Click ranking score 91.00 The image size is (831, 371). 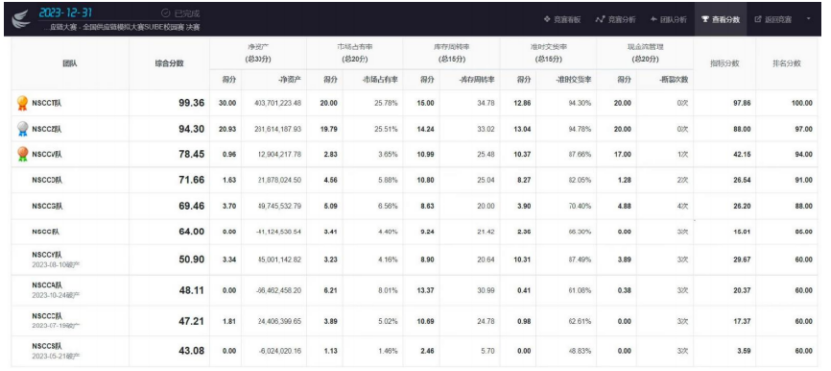pos(803,180)
